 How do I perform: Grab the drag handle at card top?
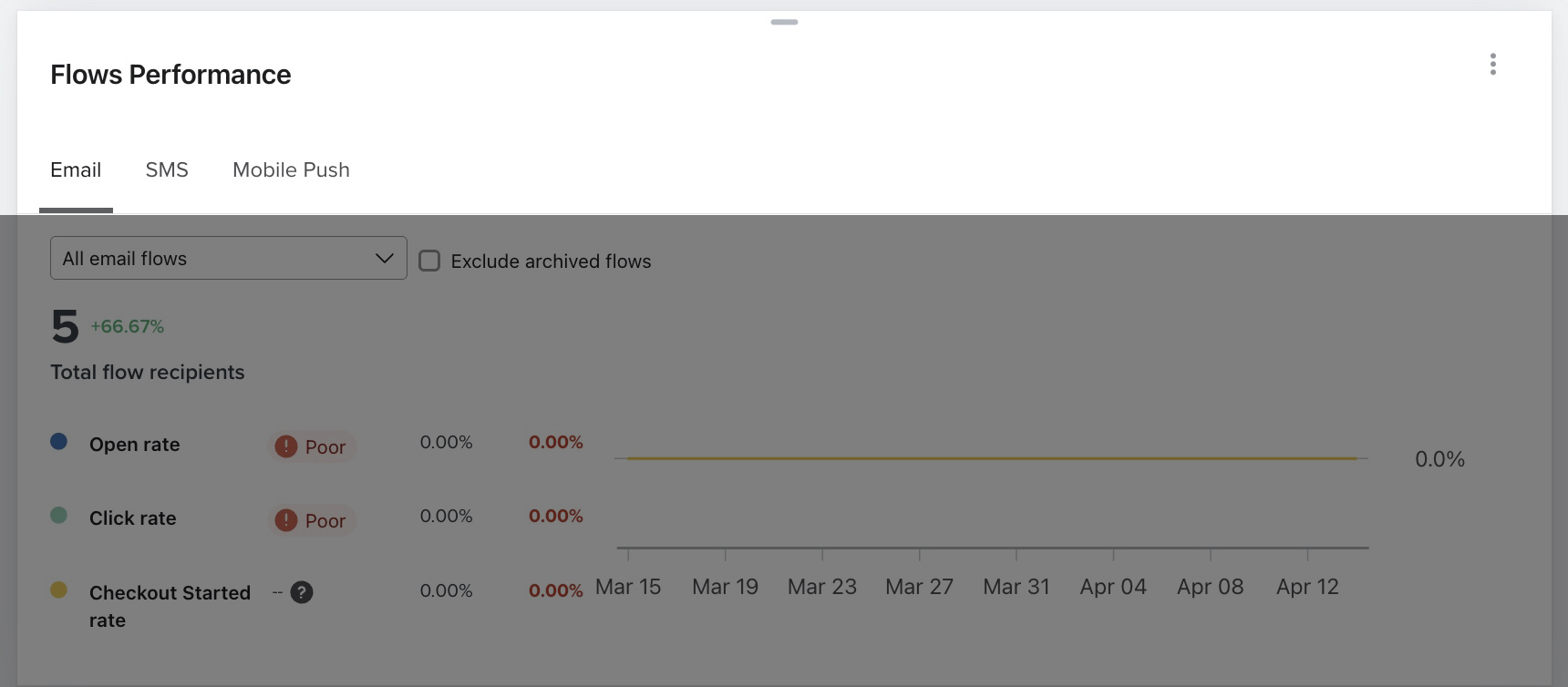point(784,22)
